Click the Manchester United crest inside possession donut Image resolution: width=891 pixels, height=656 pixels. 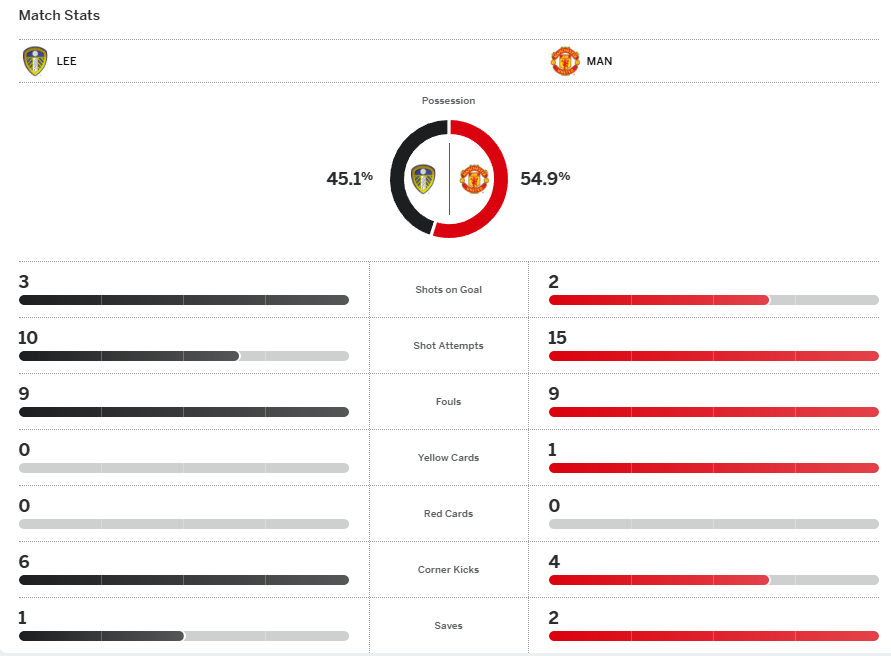click(474, 179)
